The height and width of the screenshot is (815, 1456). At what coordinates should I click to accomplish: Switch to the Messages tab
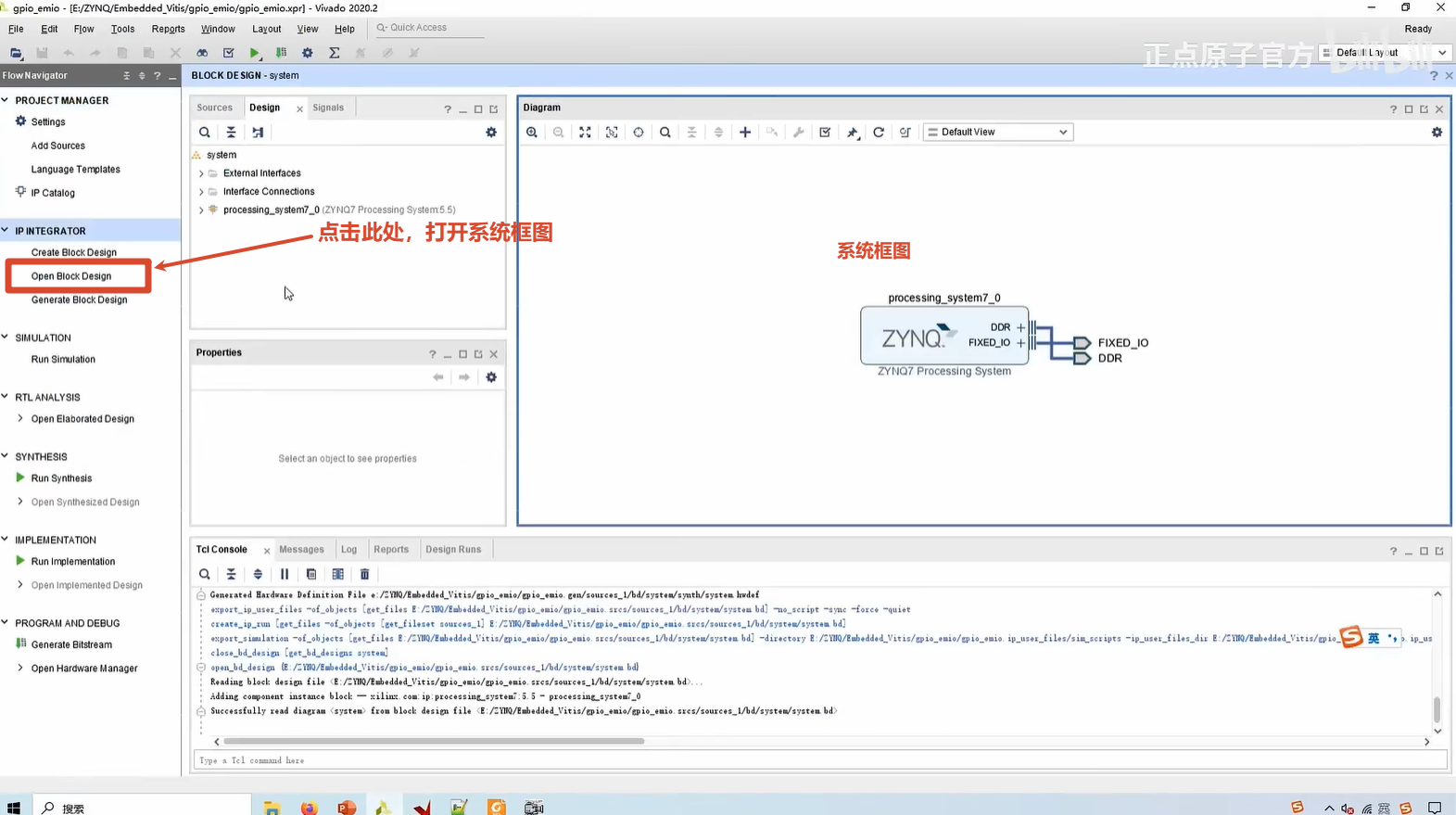(301, 550)
